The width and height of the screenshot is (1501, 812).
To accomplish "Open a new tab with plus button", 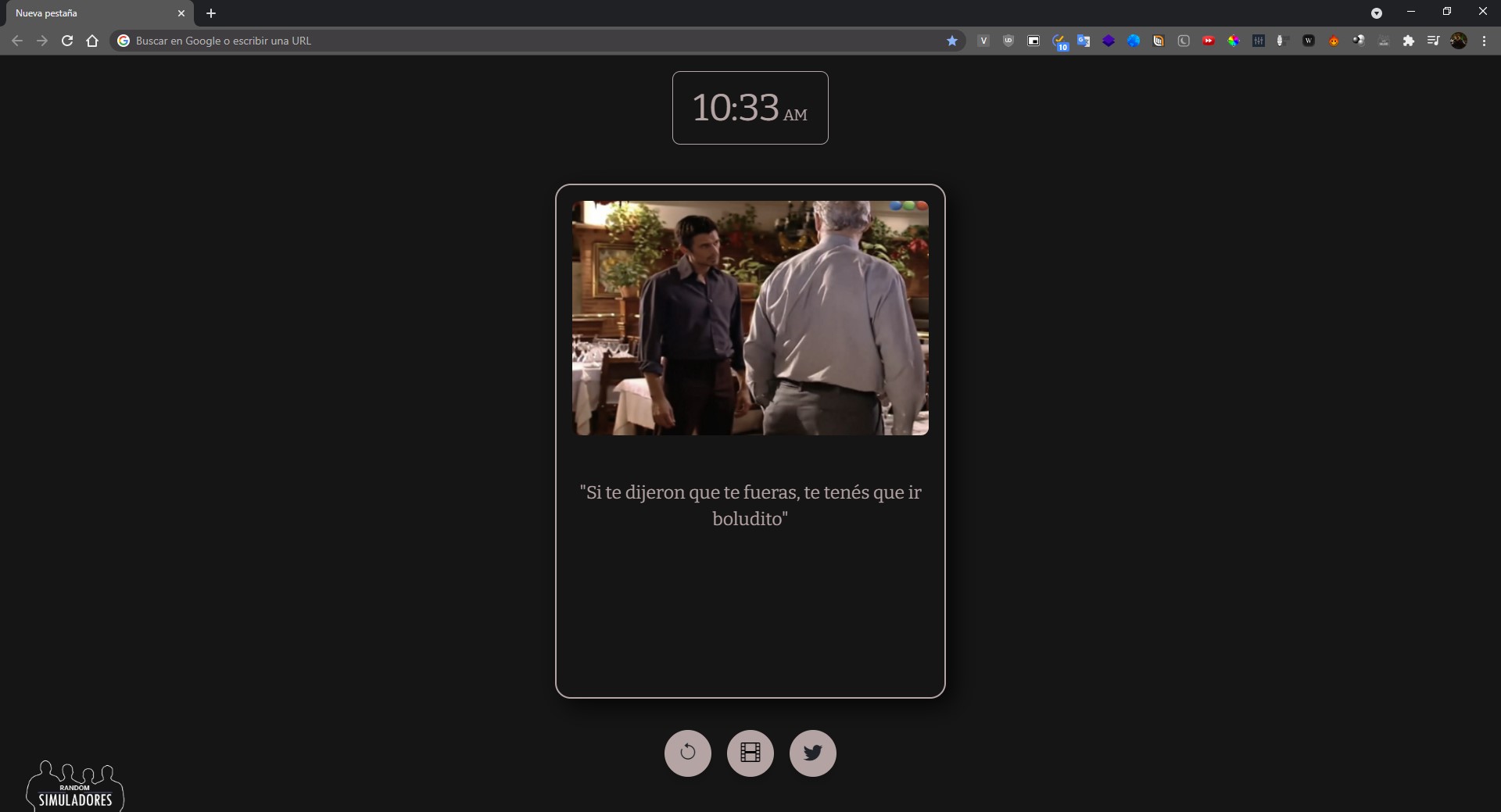I will (211, 13).
